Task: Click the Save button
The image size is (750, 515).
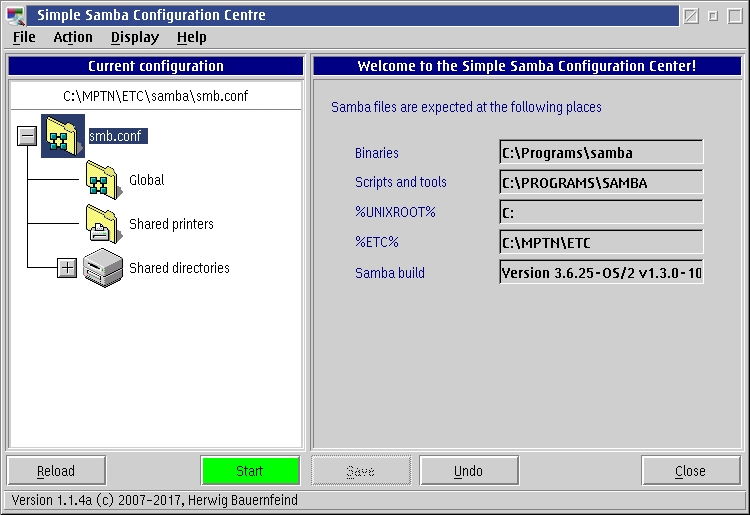Action: (x=361, y=471)
